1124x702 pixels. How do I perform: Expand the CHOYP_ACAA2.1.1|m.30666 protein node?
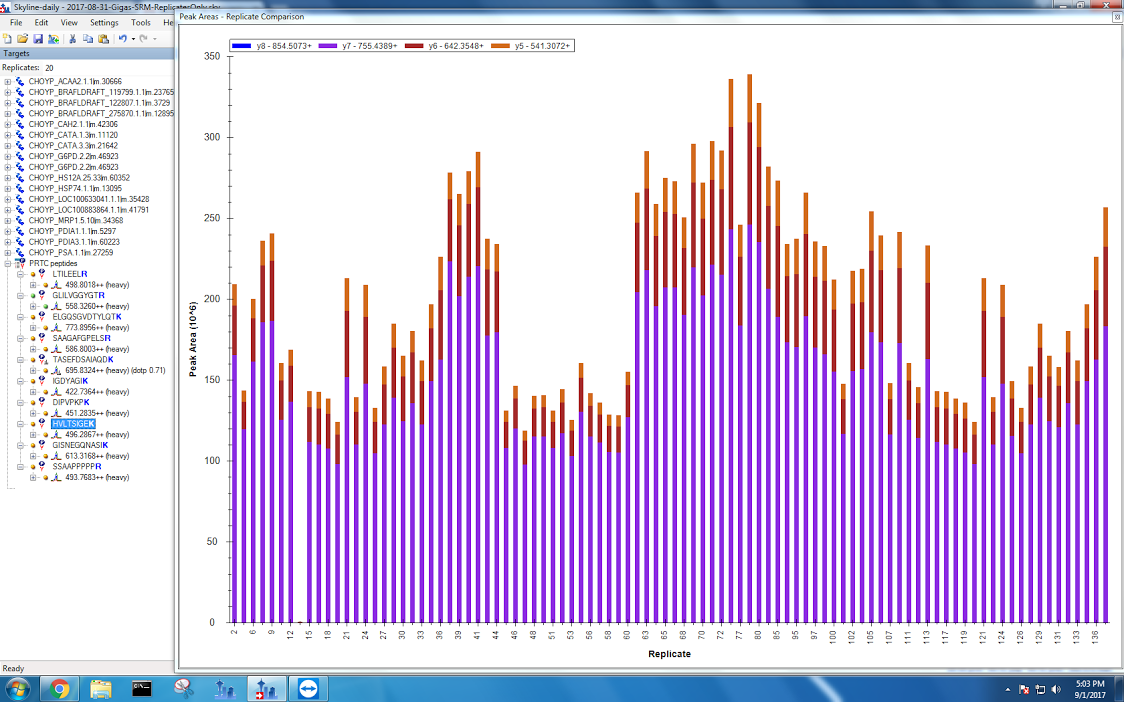pyautogui.click(x=8, y=81)
